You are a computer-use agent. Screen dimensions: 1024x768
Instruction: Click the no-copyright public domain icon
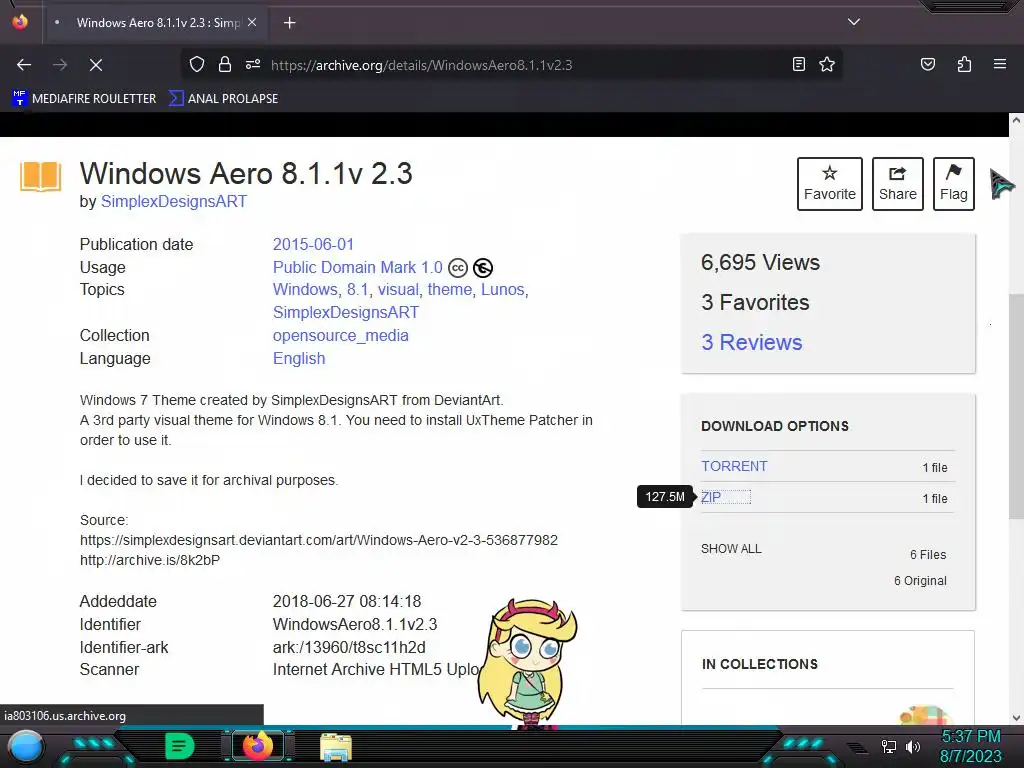(x=483, y=268)
